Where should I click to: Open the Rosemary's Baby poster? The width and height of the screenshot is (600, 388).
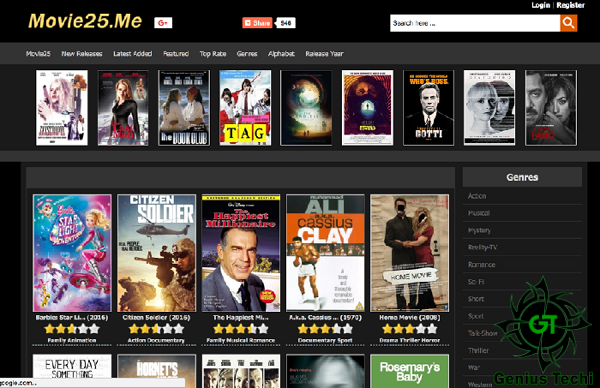(x=409, y=371)
